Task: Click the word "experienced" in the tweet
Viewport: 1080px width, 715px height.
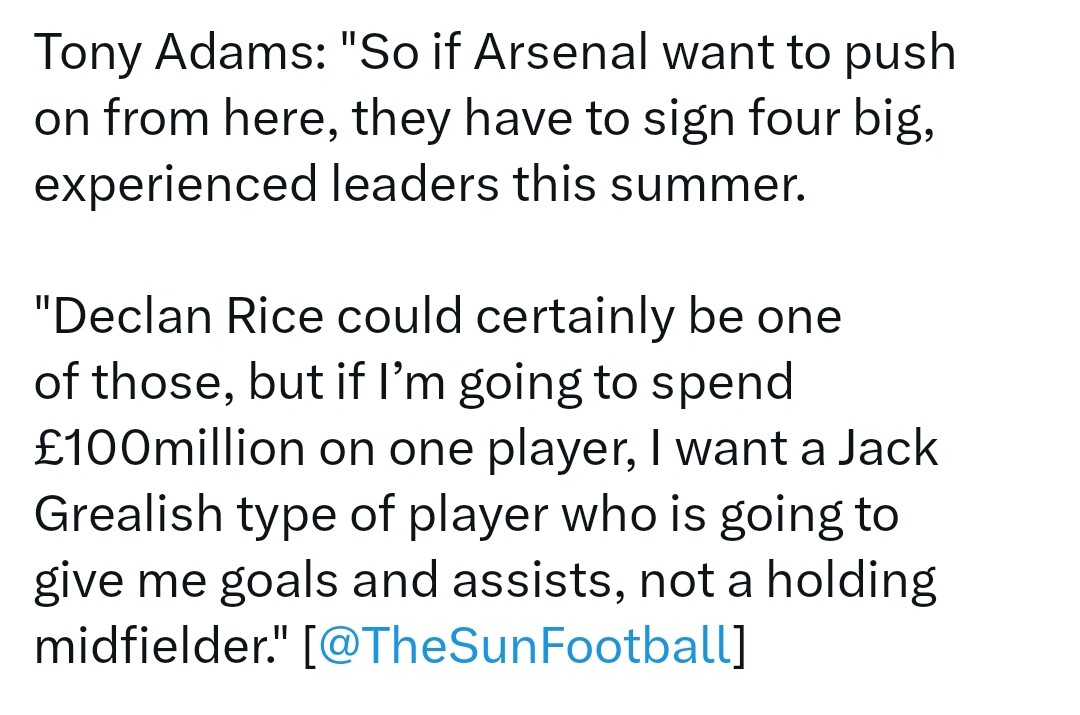Action: pos(176,187)
